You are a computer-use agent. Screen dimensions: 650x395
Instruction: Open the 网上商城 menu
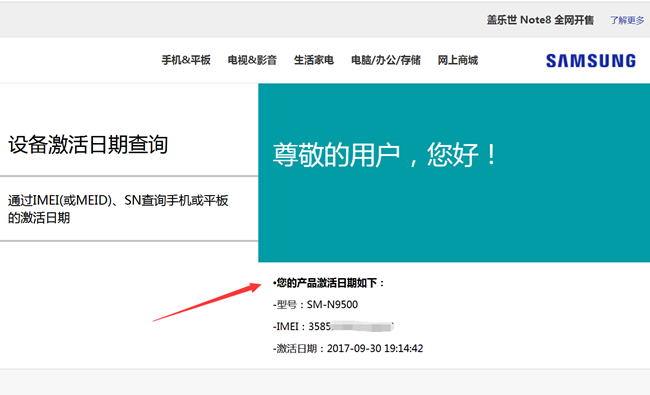458,60
